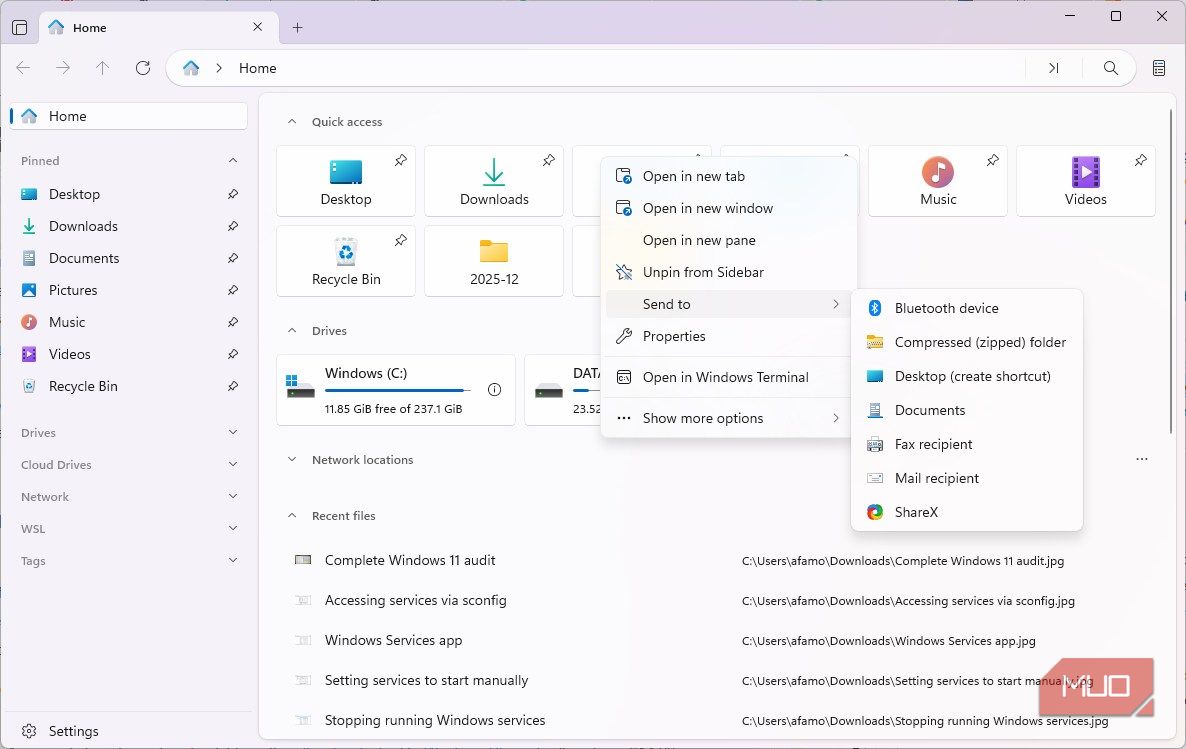
Task: Send to Bluetooth device
Action: click(x=967, y=308)
